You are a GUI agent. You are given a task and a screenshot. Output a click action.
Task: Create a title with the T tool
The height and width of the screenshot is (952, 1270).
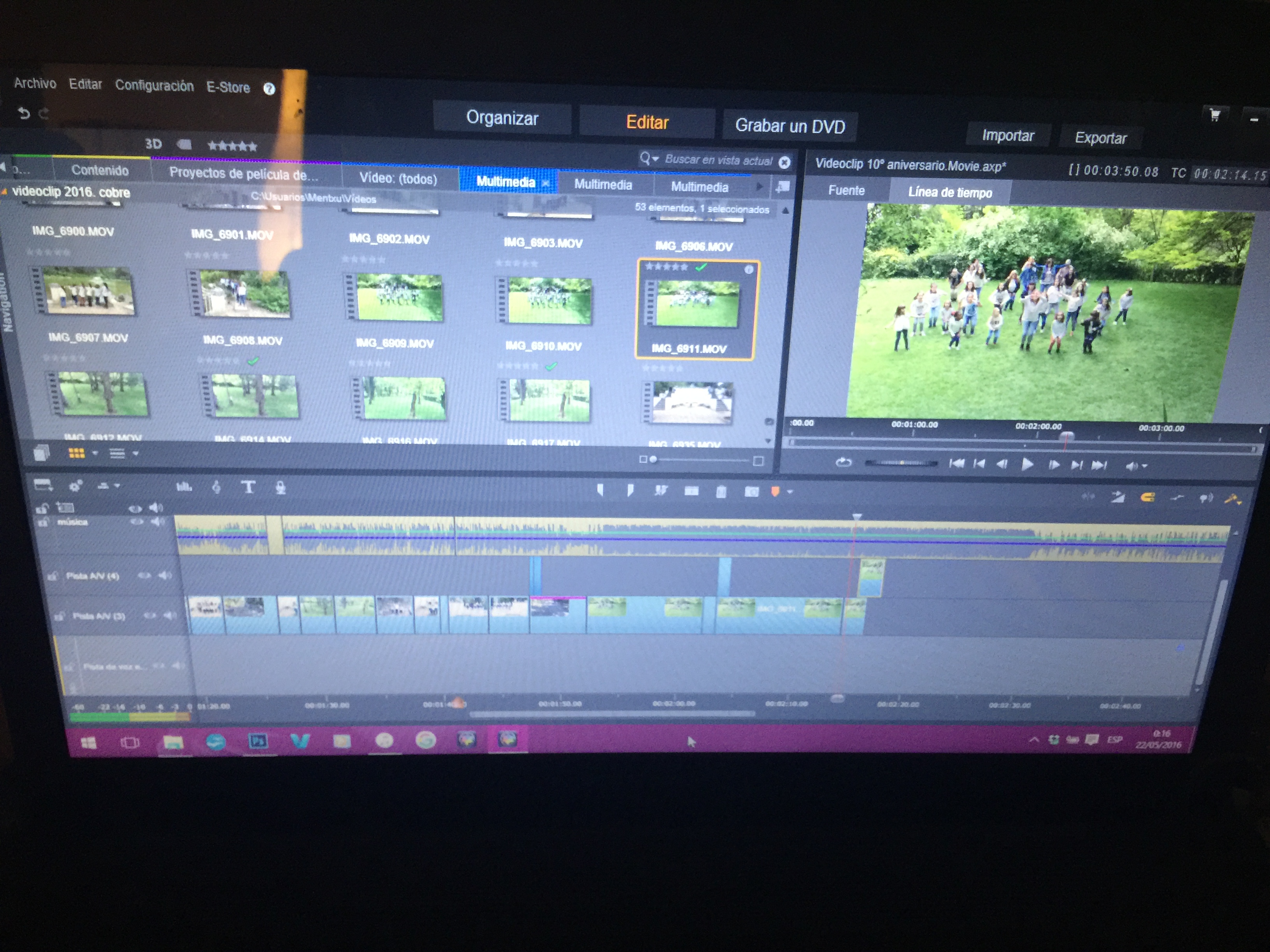point(248,488)
